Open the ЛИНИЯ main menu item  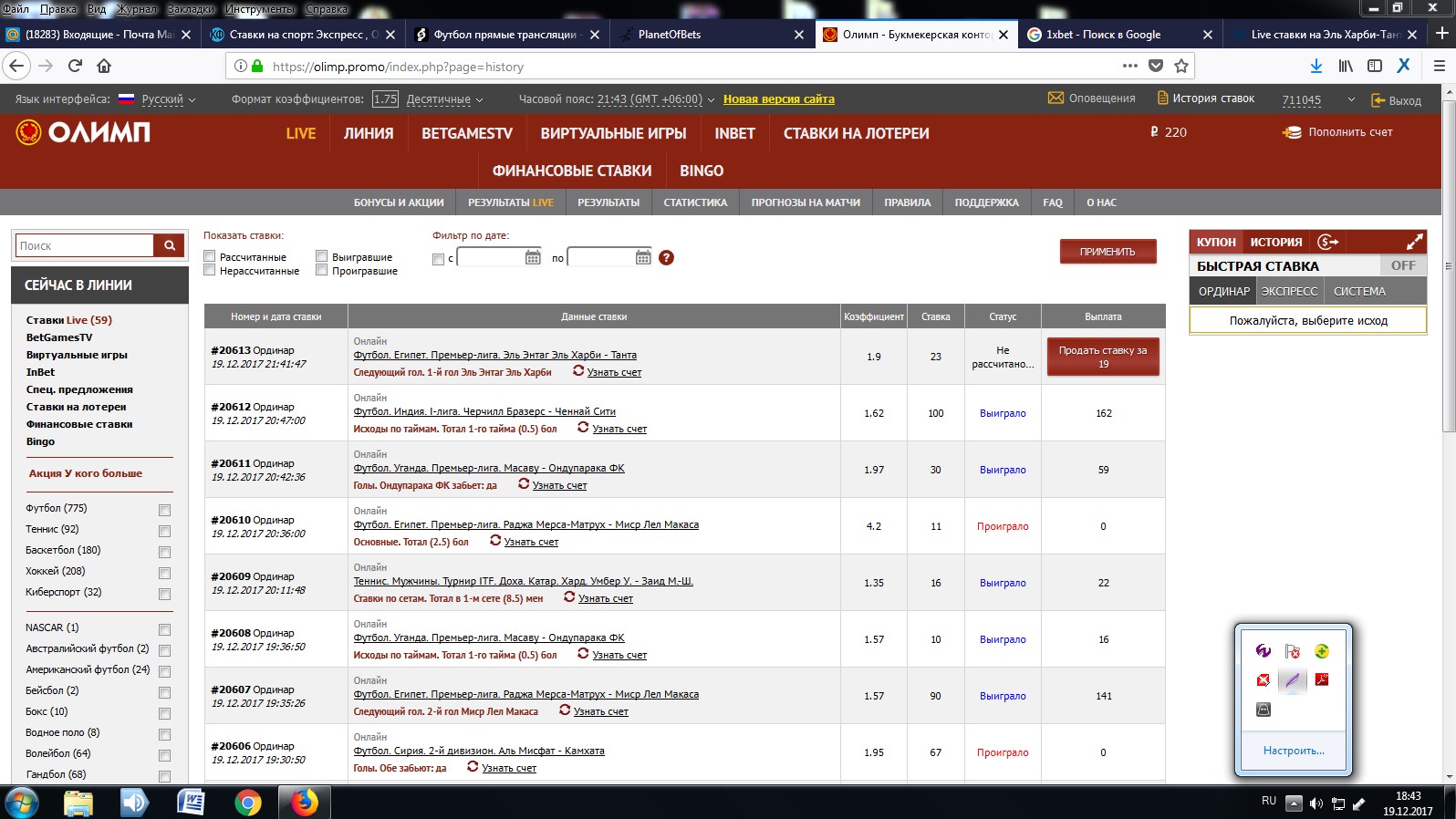click(x=369, y=133)
